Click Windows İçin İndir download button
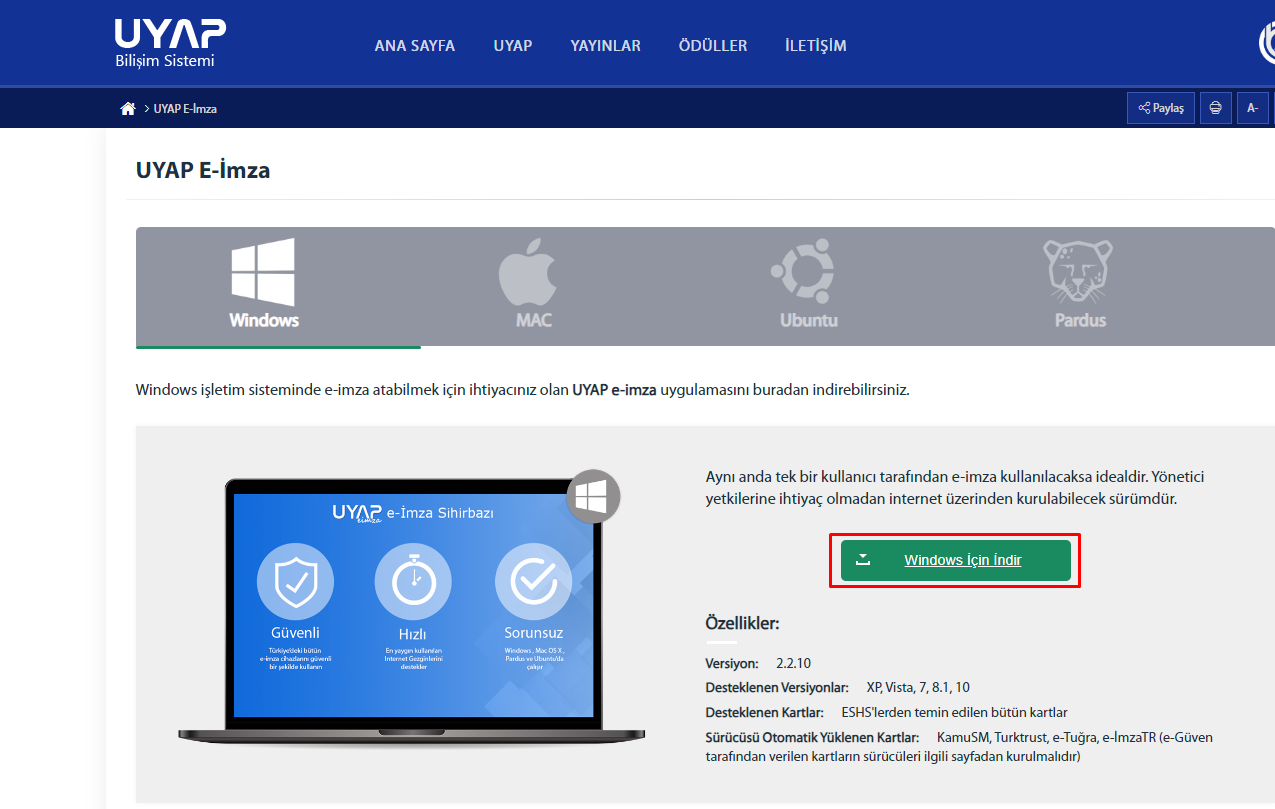 [x=955, y=560]
